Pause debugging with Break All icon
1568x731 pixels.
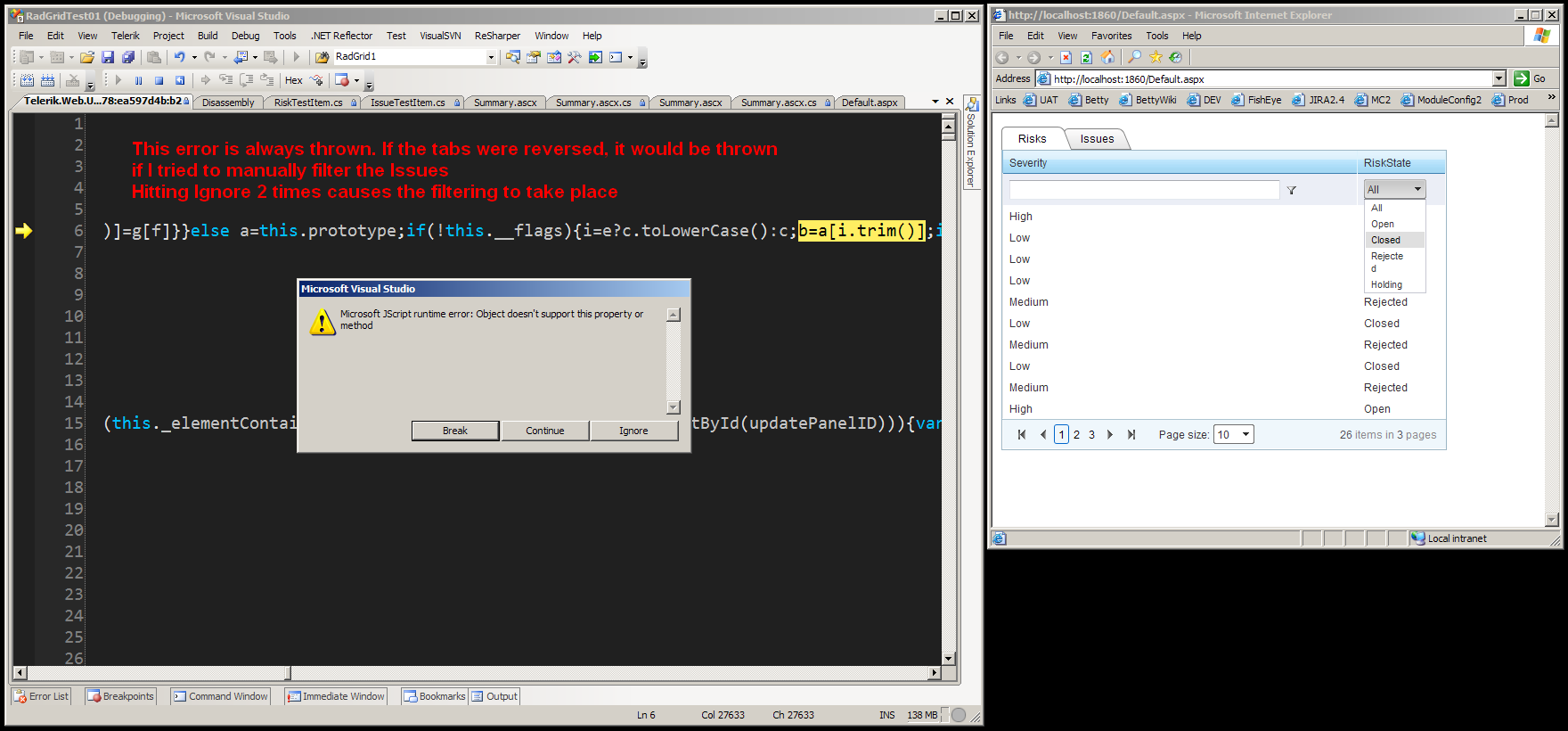[x=138, y=80]
